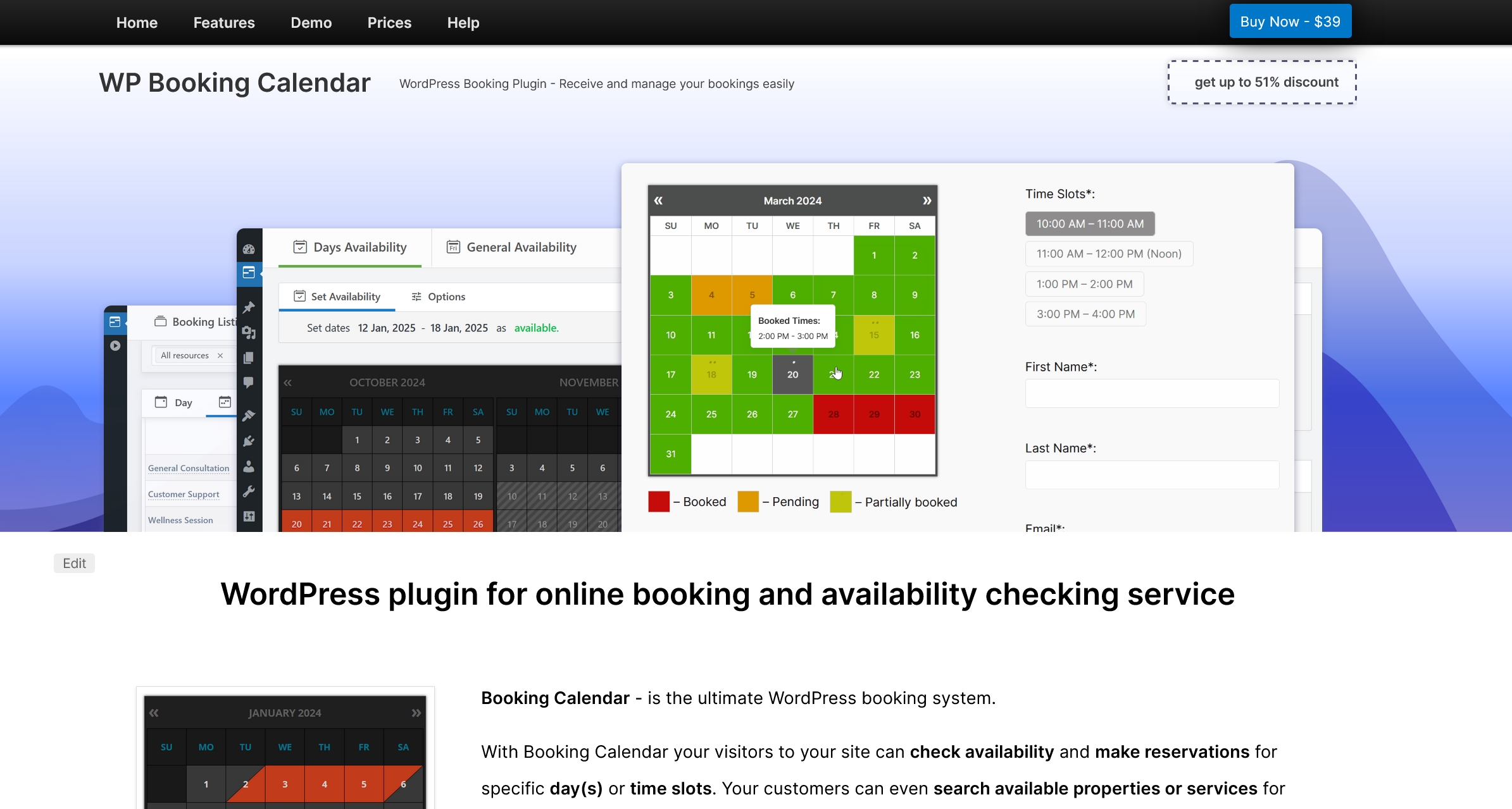Pick March 20 in the 2024 calendar

pos(792,374)
